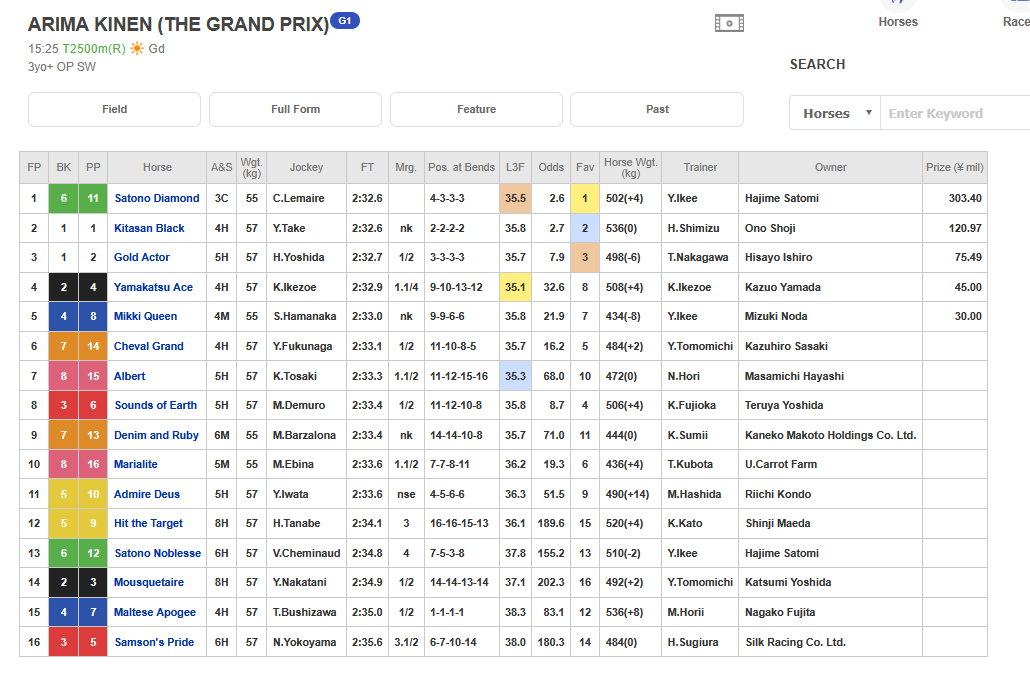Viewport: 1030px width, 674px height.
Task: Click the Jockey column header
Action: 306,168
